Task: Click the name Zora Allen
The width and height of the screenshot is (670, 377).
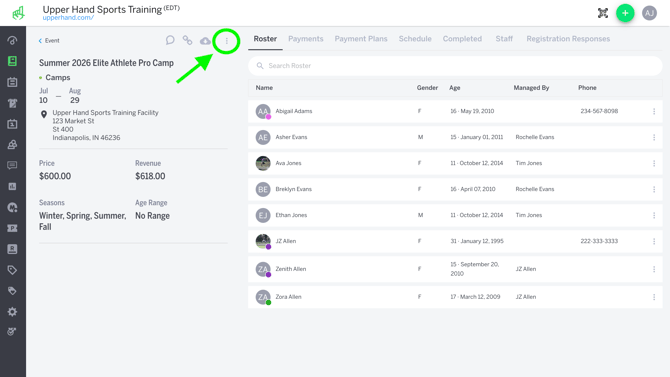Action: point(288,297)
